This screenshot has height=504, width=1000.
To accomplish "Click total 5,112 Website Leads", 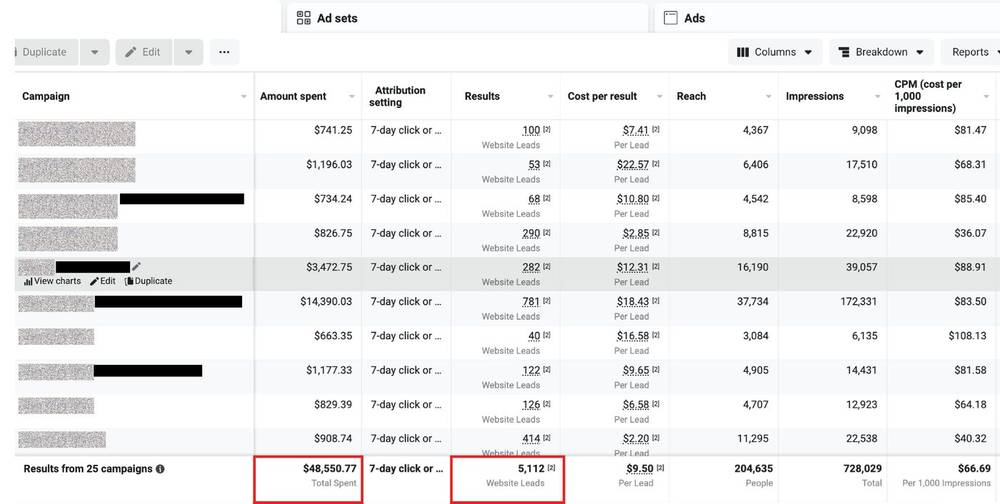I will point(531,469).
